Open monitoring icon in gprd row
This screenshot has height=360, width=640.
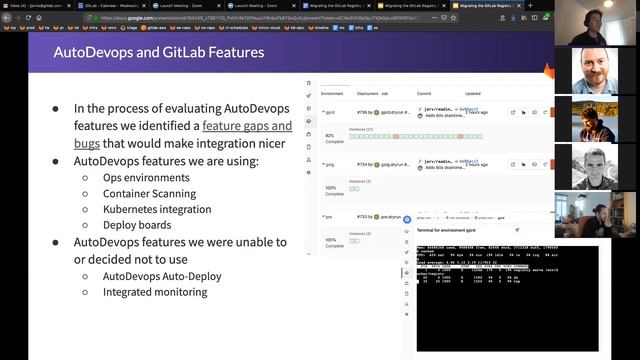[x=524, y=112]
